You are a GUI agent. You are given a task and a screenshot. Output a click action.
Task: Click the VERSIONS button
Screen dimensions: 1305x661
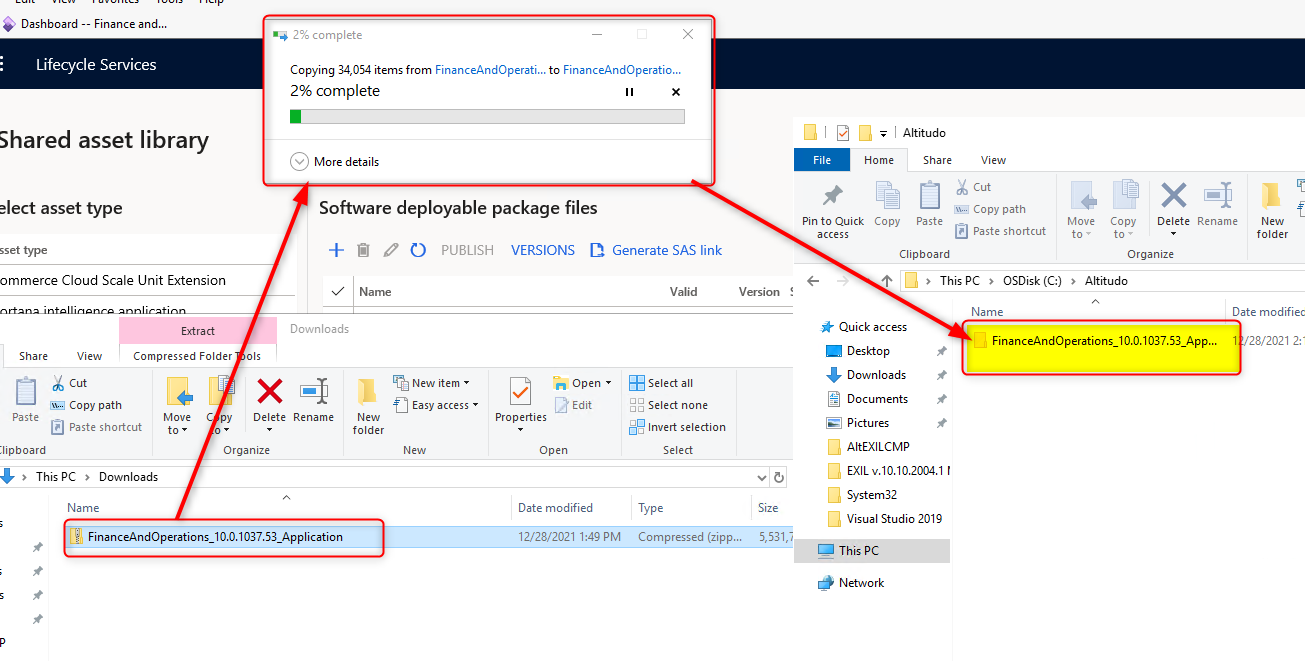[543, 250]
